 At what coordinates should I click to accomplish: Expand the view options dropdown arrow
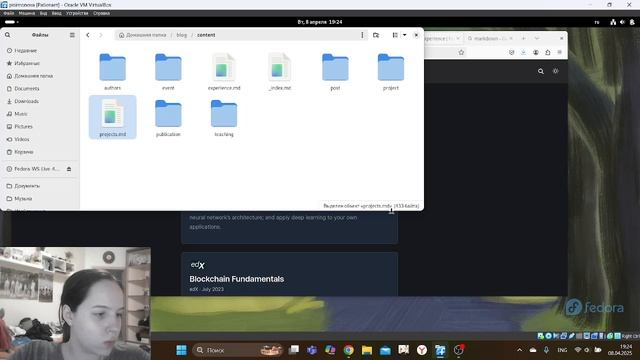(x=404, y=35)
